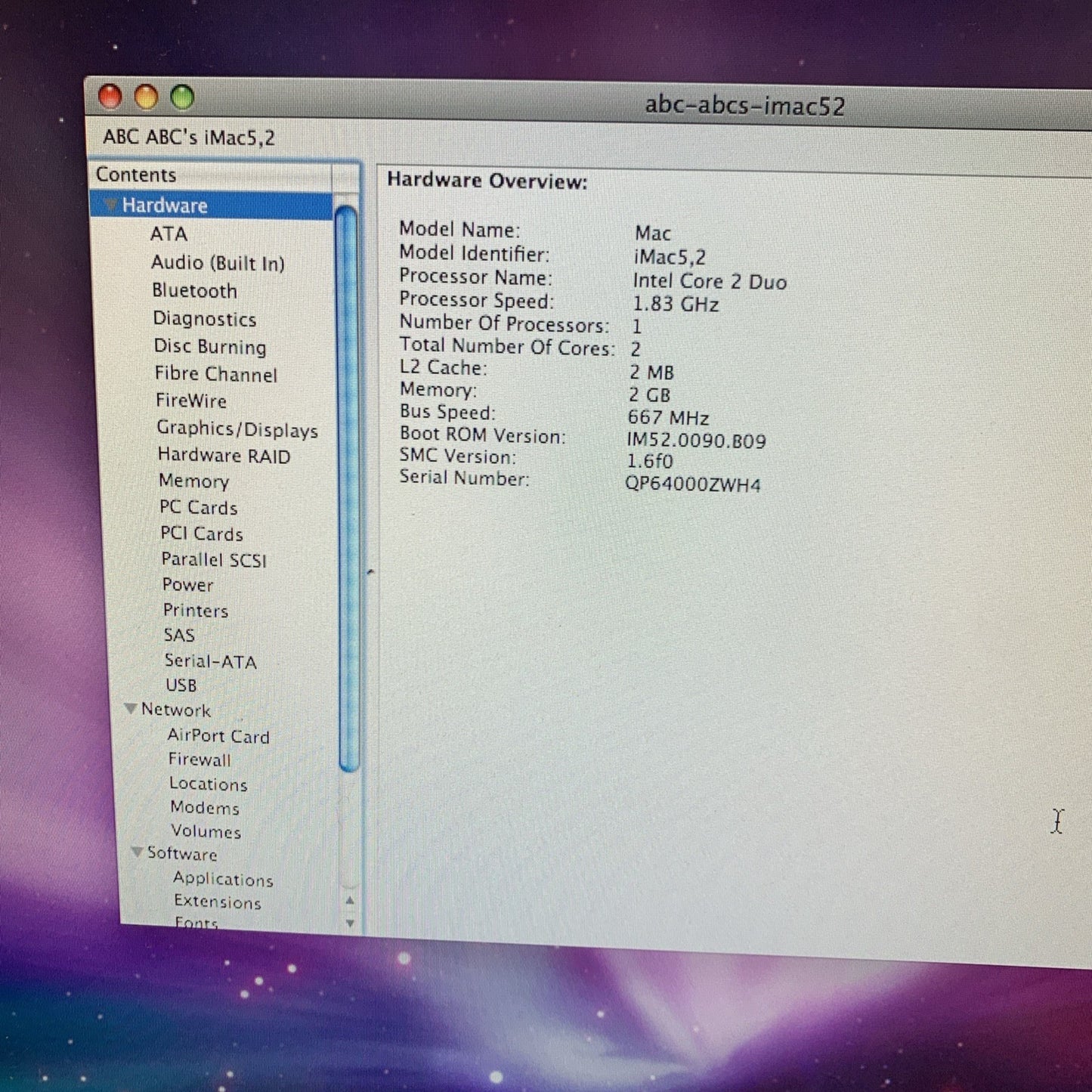
Task: Click the Number Of Processors label
Action: pos(504,323)
